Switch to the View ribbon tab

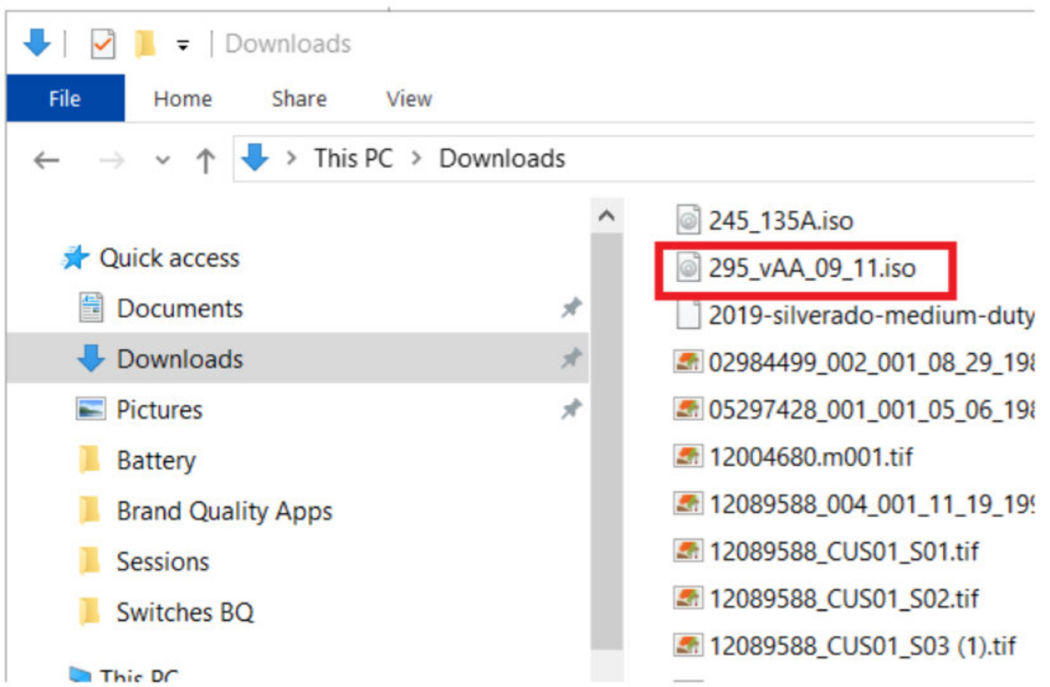(x=409, y=99)
